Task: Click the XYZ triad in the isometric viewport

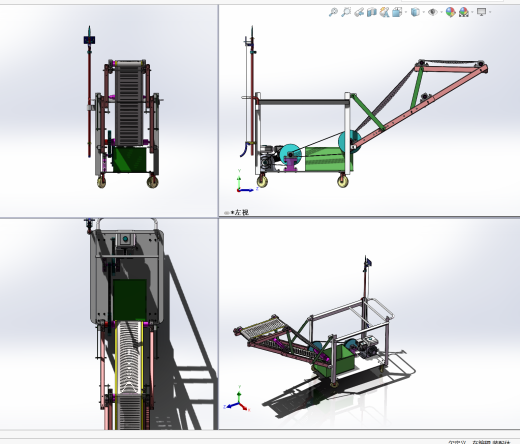Action: pos(238,399)
